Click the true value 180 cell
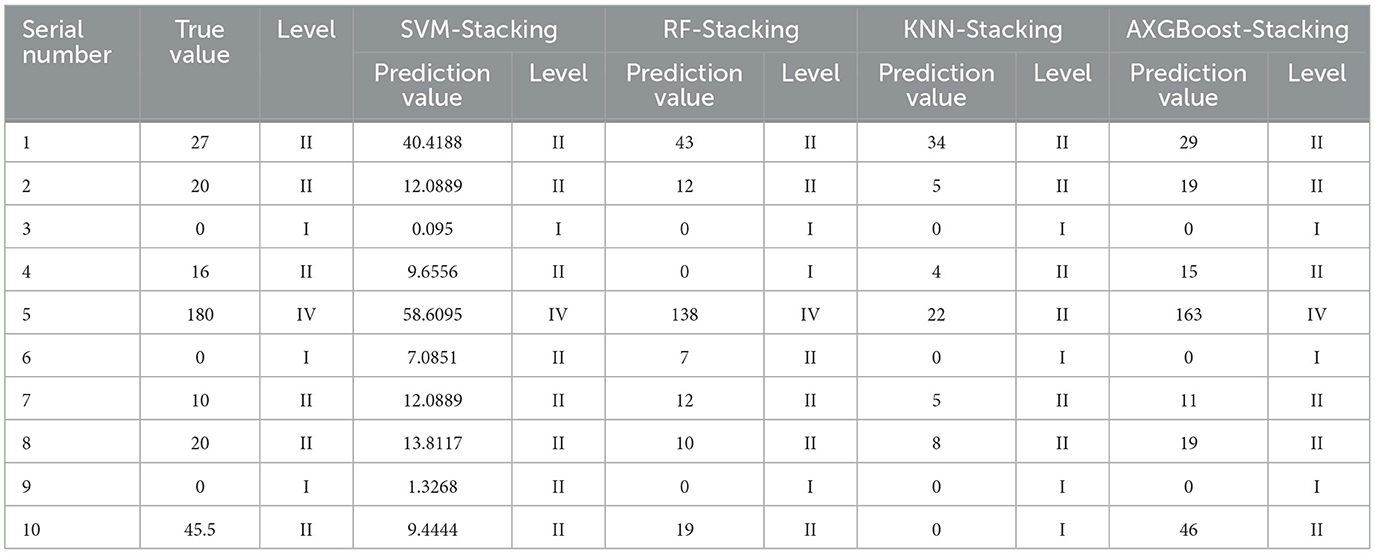1375x554 pixels. pos(199,314)
